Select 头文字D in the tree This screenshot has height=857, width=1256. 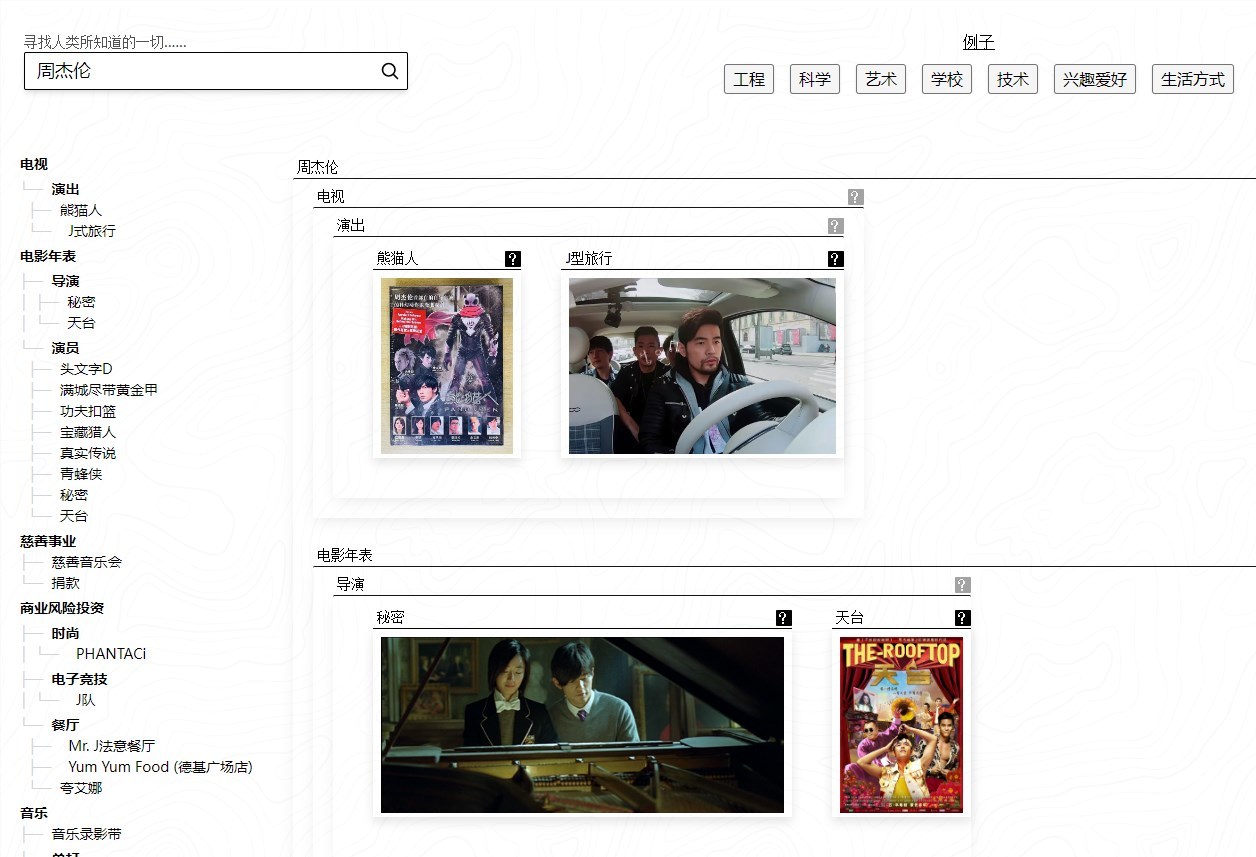86,369
